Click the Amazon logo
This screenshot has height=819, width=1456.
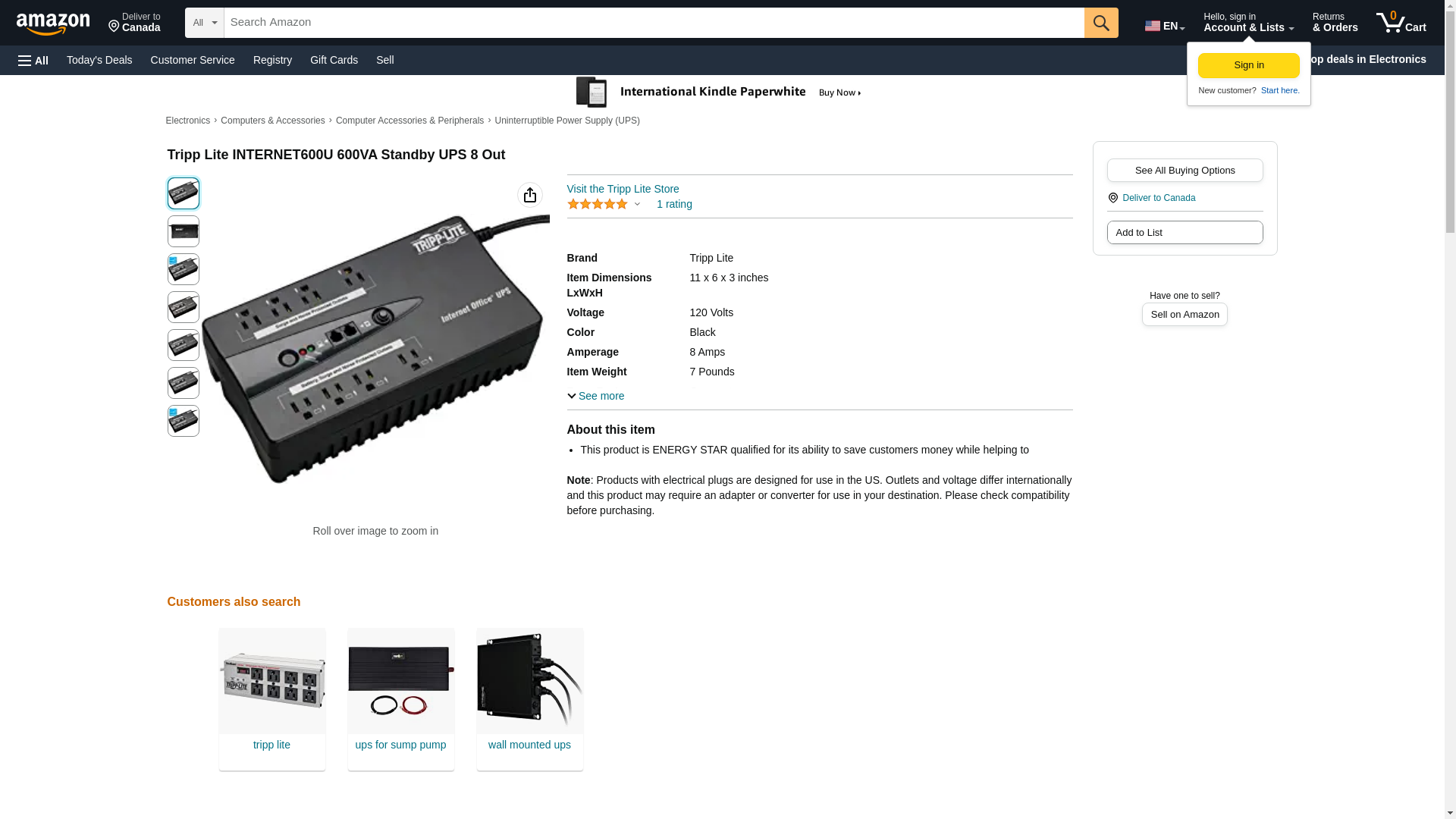click(53, 24)
